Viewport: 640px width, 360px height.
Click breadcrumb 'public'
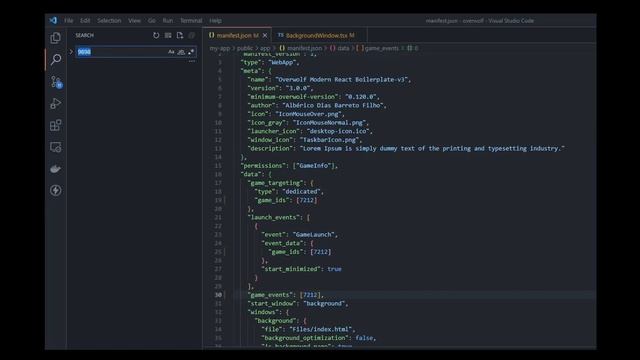245,48
